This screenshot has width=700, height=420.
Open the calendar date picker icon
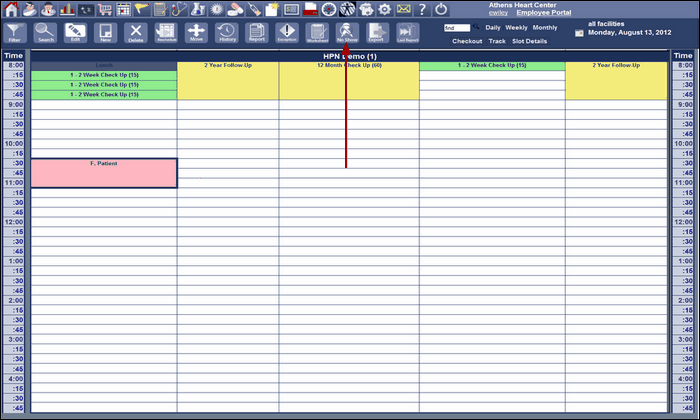pos(579,33)
